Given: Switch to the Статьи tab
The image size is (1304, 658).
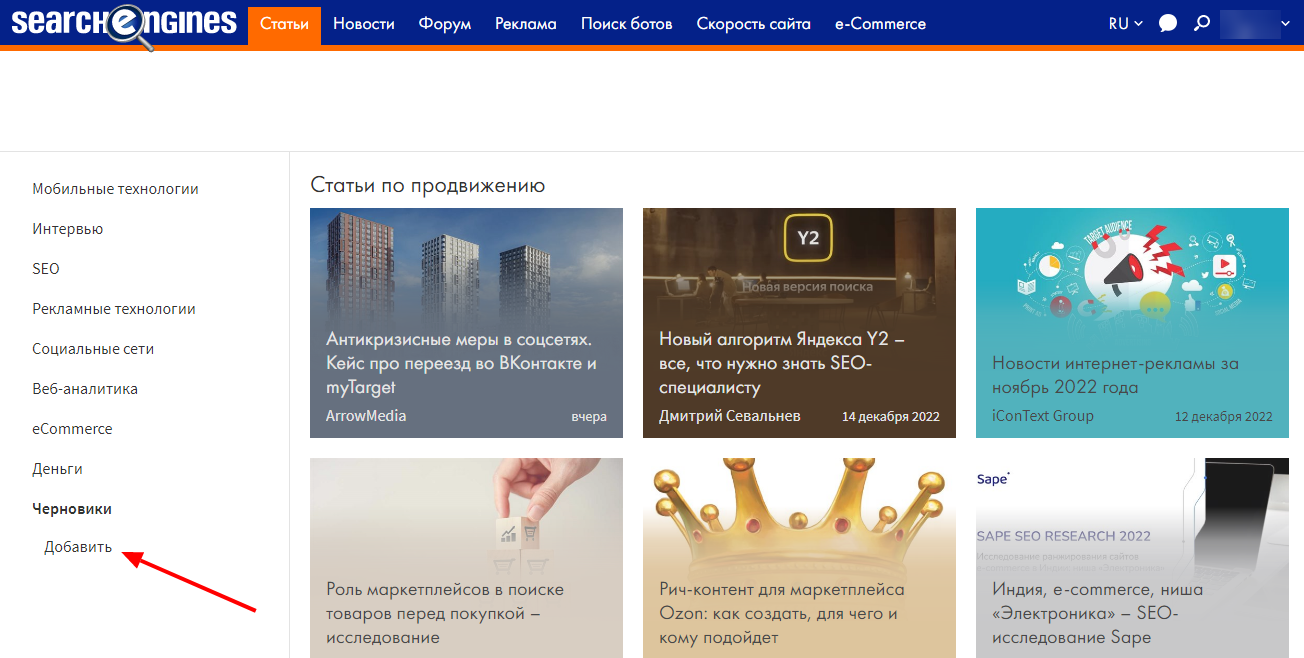Looking at the screenshot, I should 284,23.
